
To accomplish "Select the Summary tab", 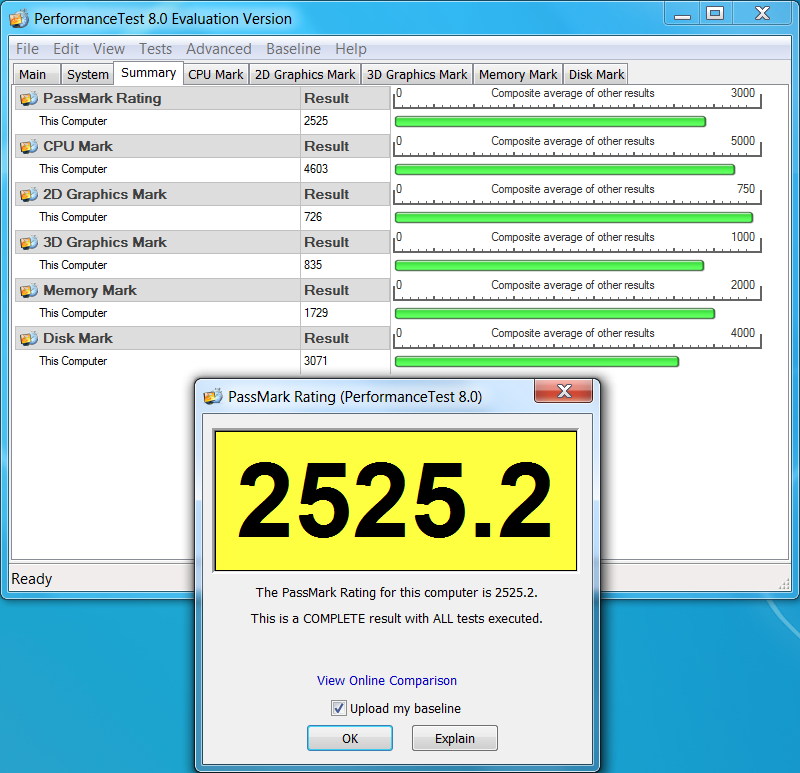I will click(x=148, y=73).
